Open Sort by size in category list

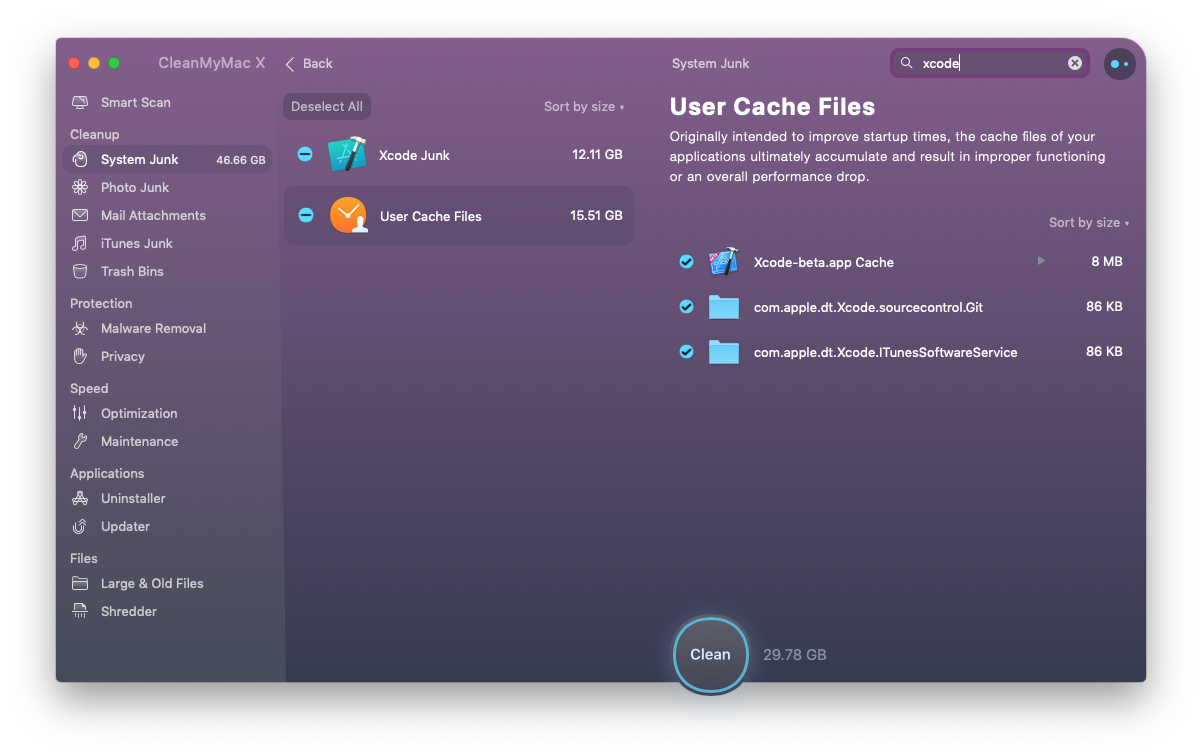click(583, 107)
